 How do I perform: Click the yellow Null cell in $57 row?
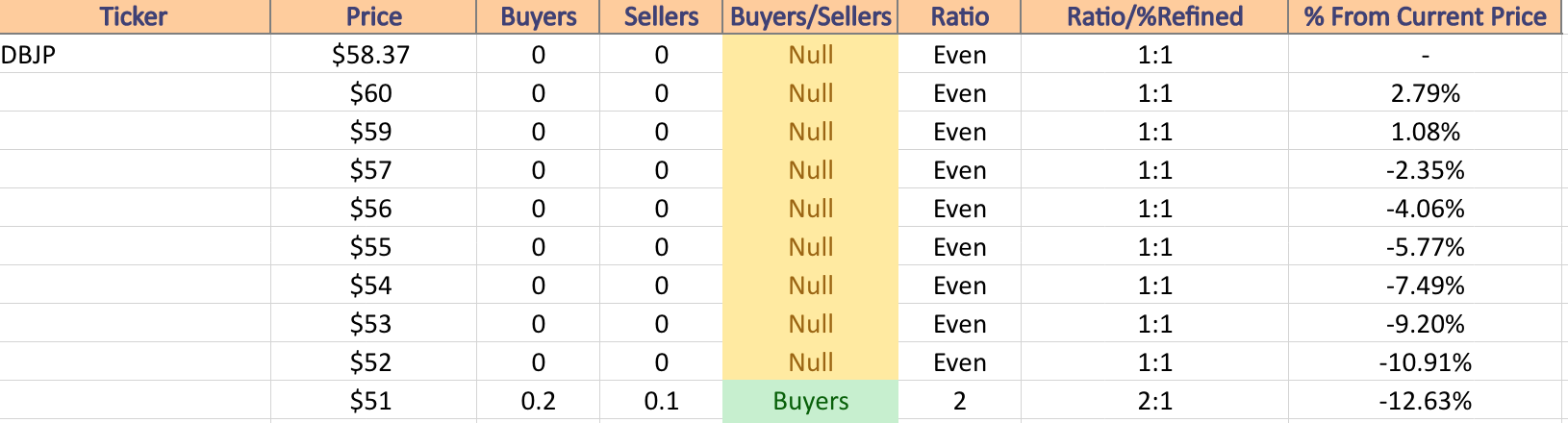810,170
